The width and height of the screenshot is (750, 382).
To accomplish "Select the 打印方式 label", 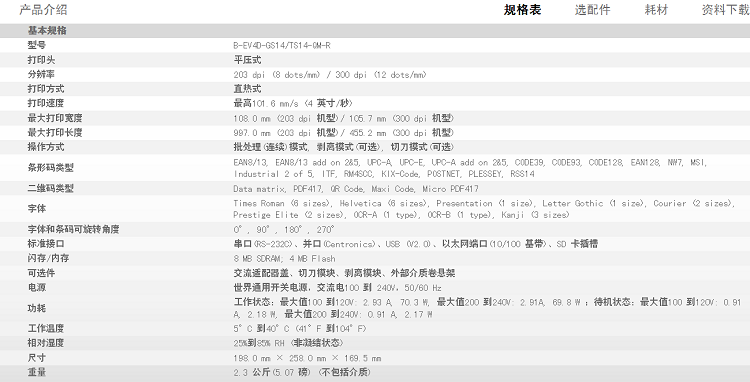I will 46,89.
